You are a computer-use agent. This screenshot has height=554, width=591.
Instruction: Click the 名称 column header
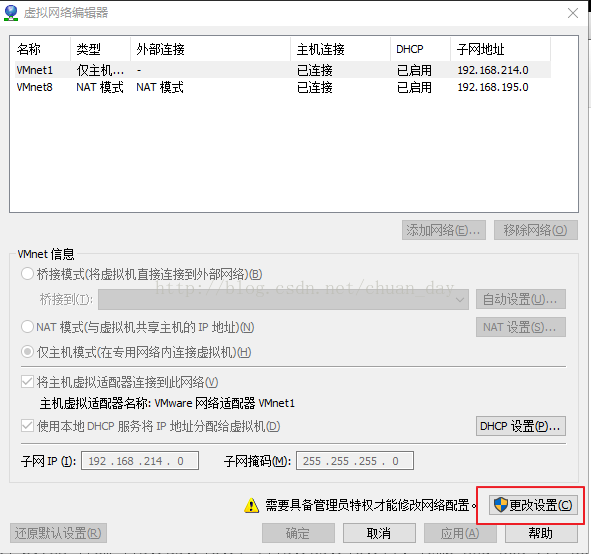pos(43,49)
